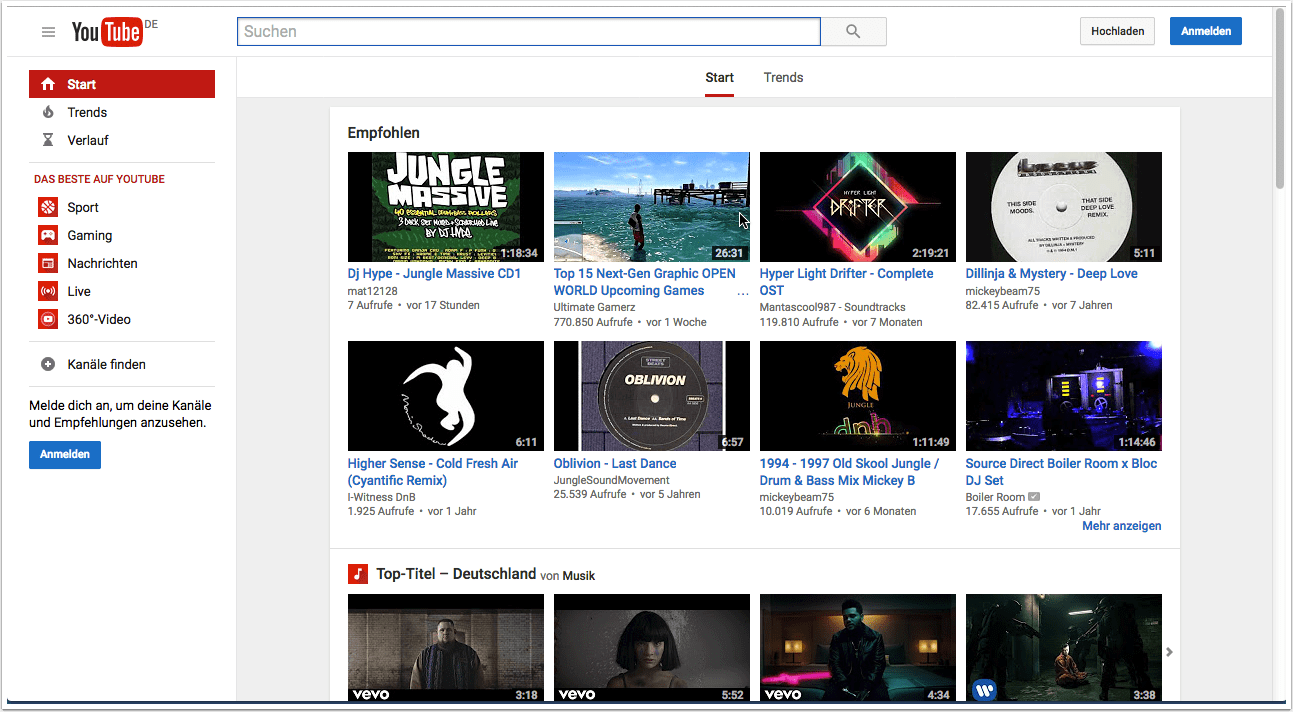Image resolution: width=1293 pixels, height=712 pixels.
Task: Click into the Suchen search field
Action: point(528,32)
